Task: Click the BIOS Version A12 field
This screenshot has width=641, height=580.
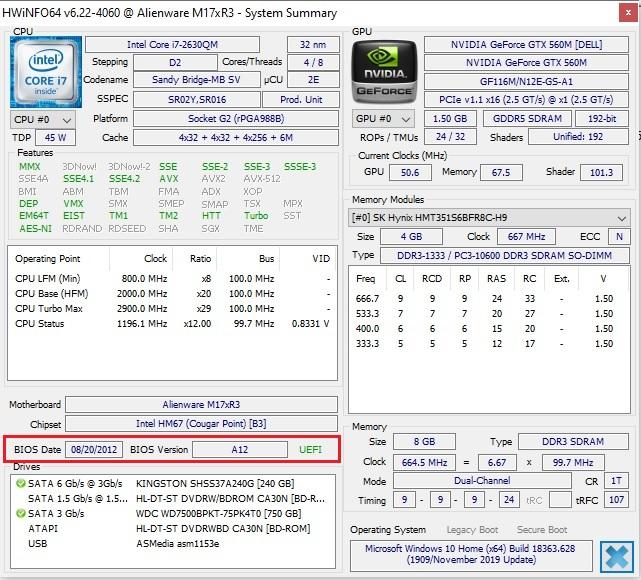Action: (240, 450)
